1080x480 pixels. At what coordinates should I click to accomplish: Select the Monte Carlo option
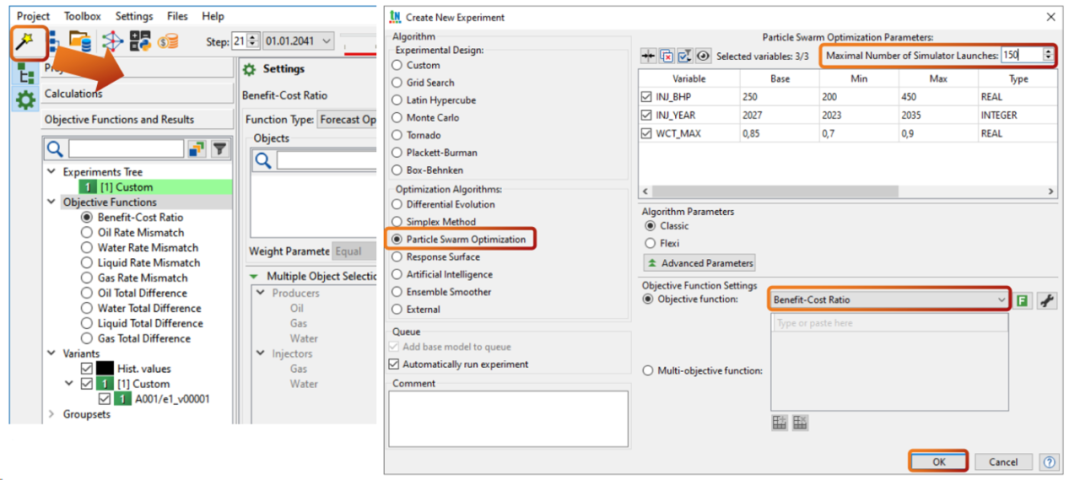(x=425, y=118)
